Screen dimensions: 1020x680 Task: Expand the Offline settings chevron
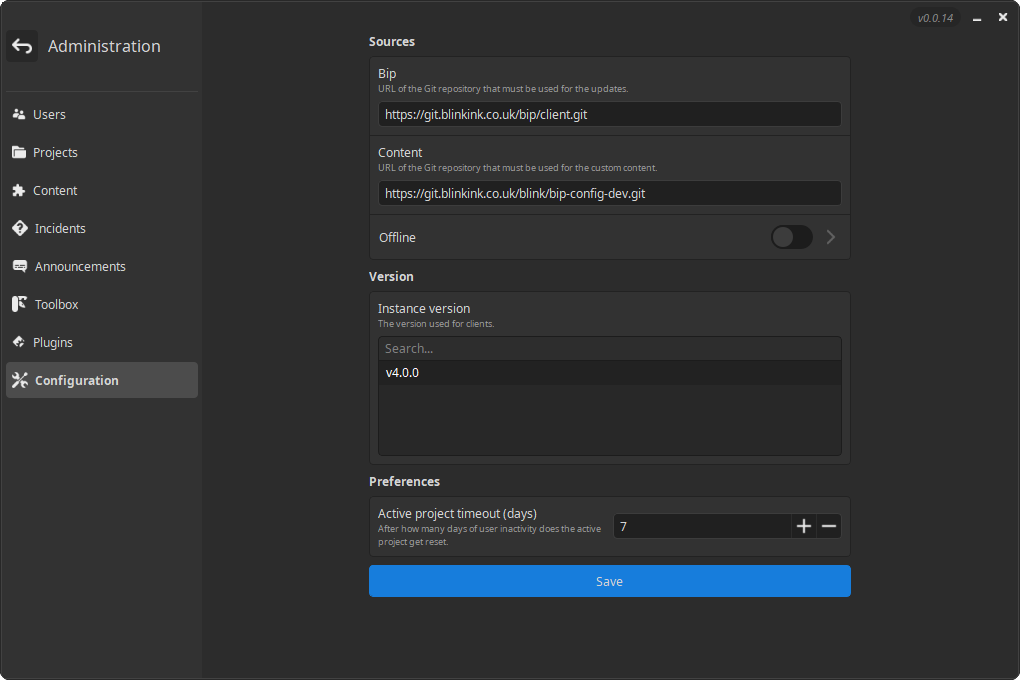830,237
